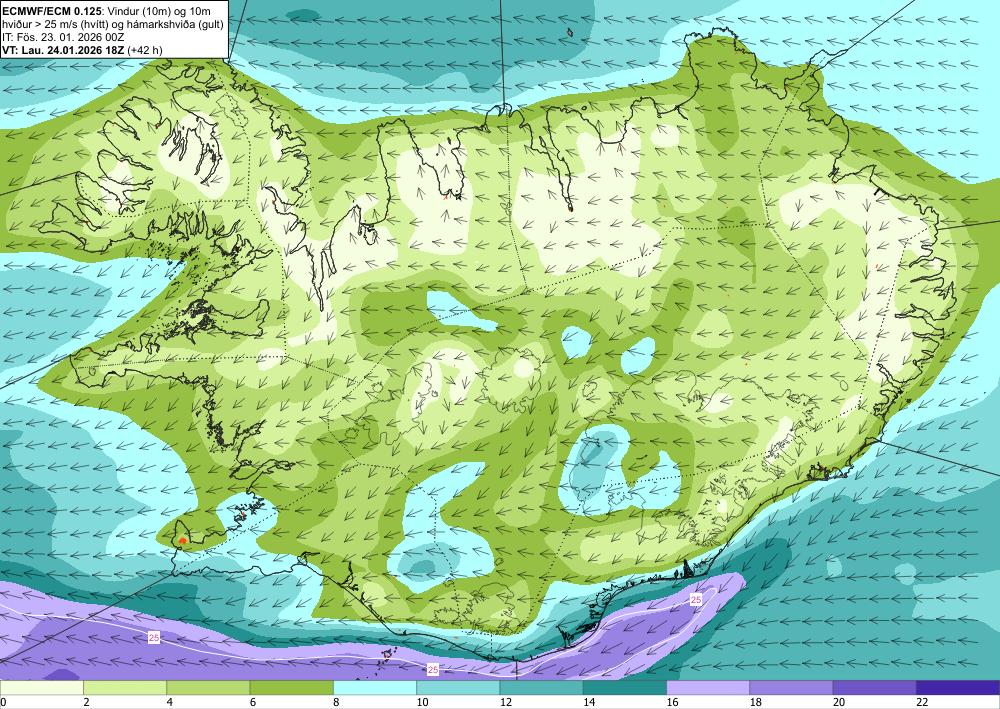Click the 12–14 m/s teal legend swatch
Viewport: 1000px width, 709px height.
click(x=541, y=688)
